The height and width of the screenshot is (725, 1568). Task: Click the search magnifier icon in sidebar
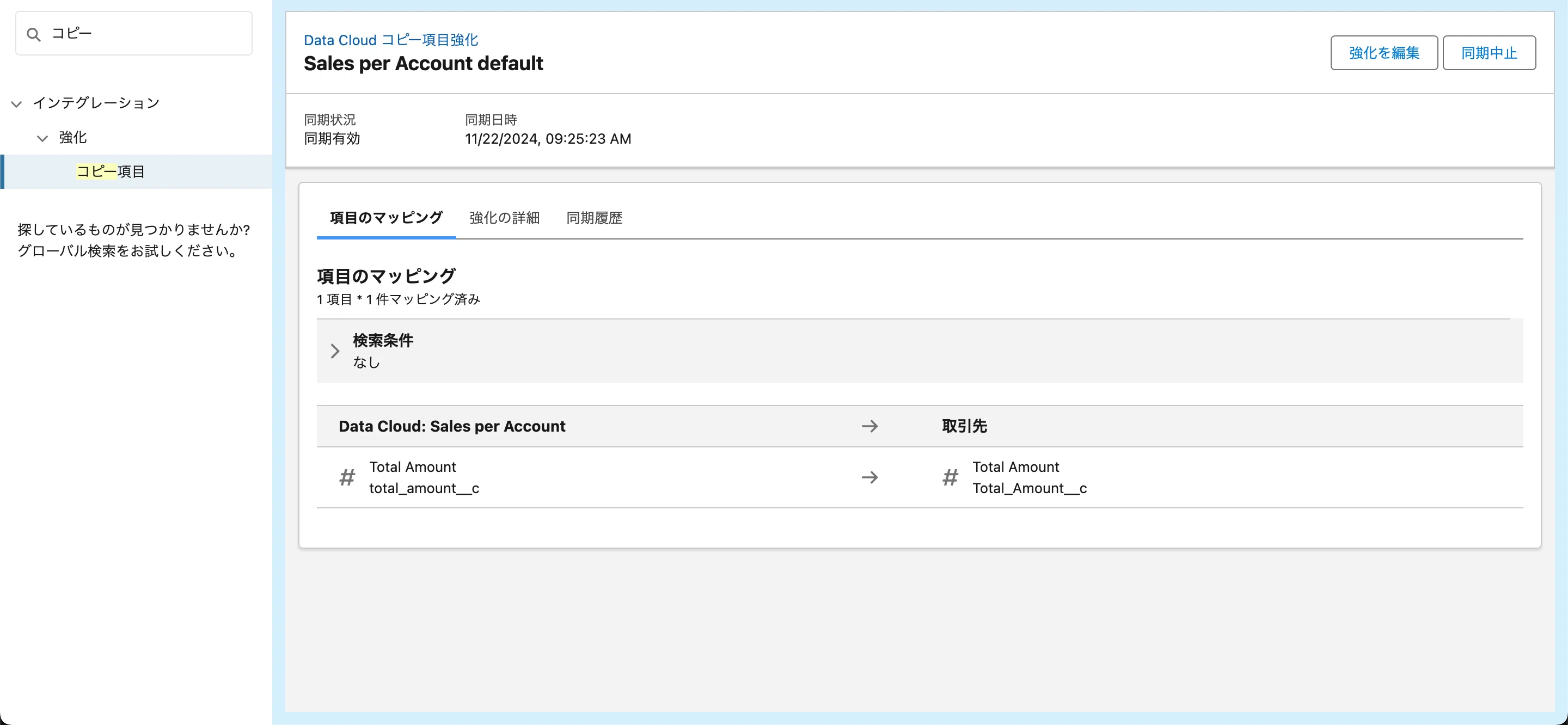tap(34, 35)
